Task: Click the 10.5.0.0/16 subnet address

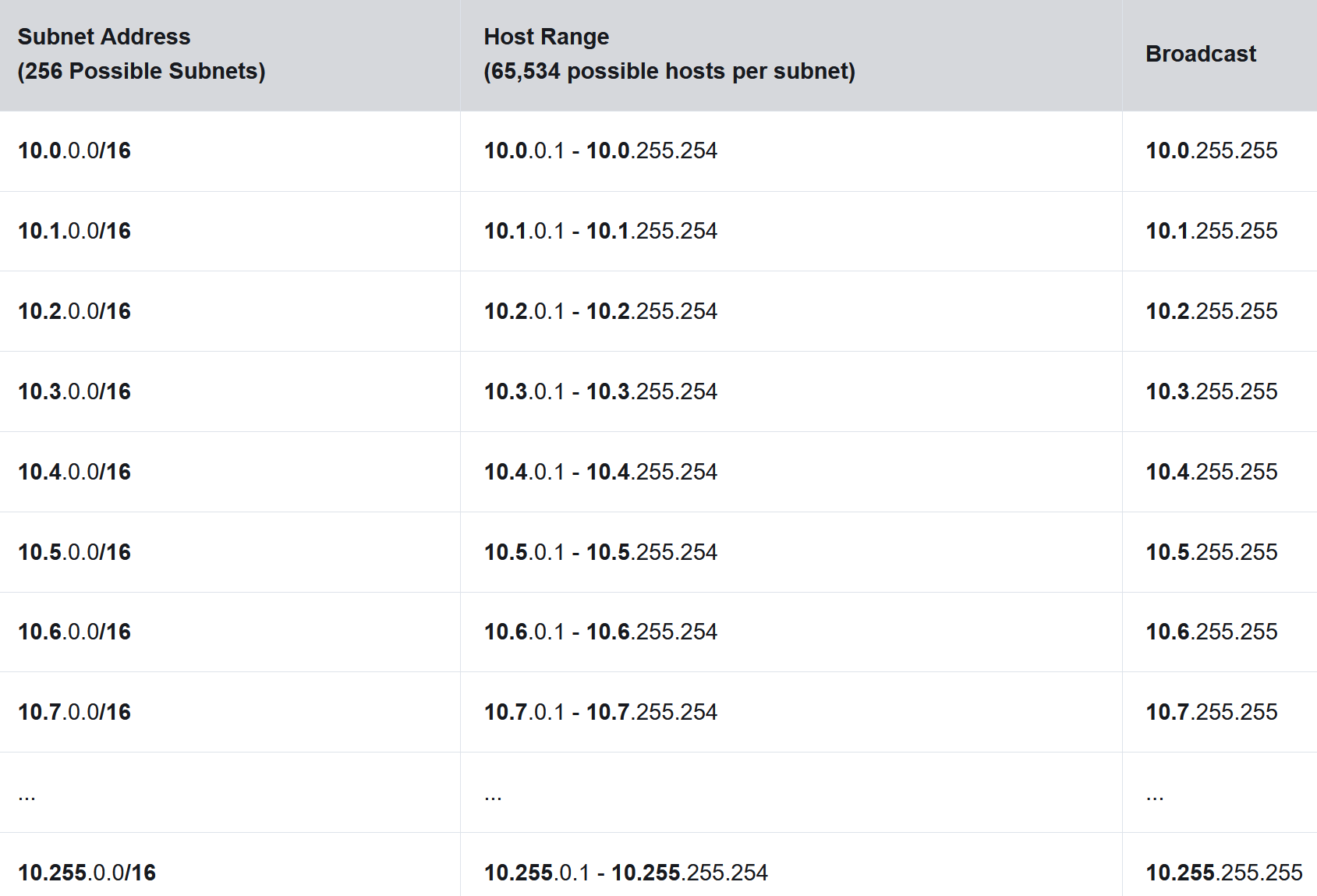Action: (75, 552)
